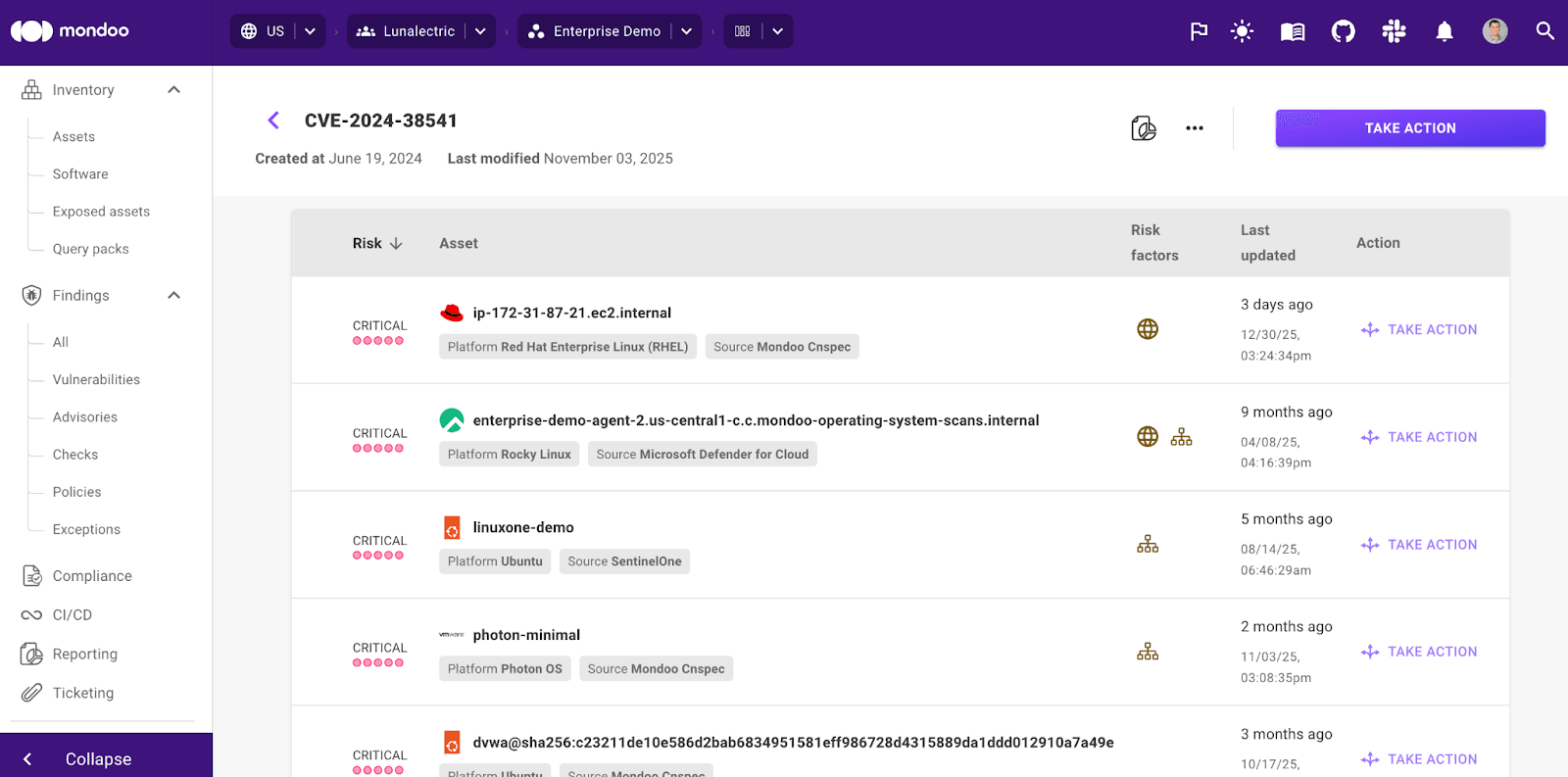1568x777 pixels.
Task: Open asset ip-172-31-87-21.ec2.internal
Action: 572,313
